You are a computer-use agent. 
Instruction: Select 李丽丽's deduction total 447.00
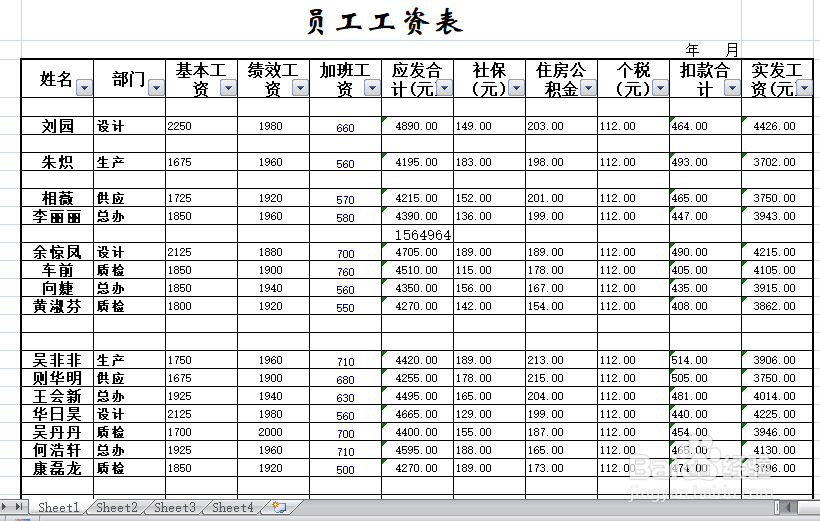[705, 216]
